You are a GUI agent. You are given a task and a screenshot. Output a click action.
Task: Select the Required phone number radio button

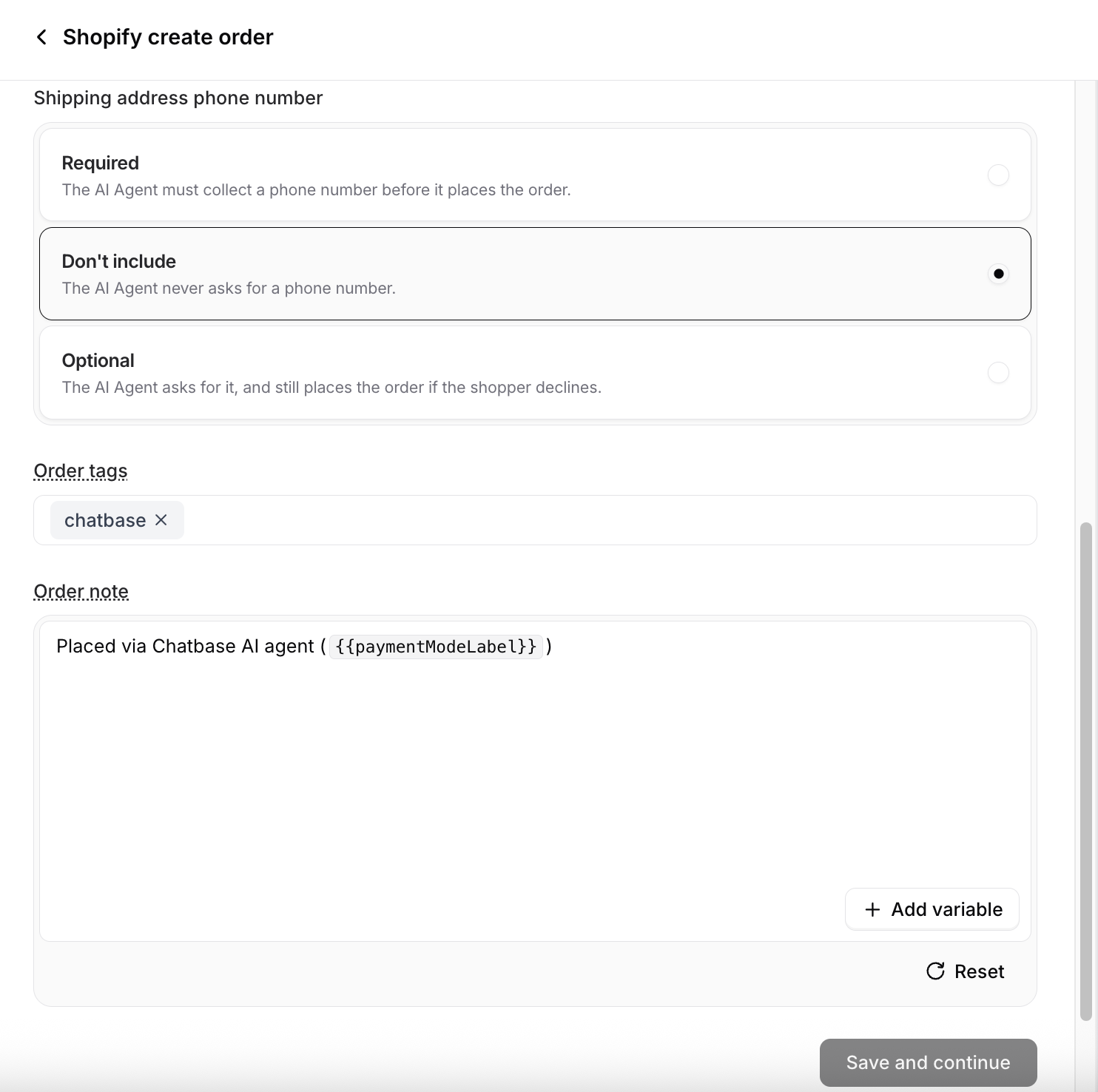pyautogui.click(x=998, y=175)
